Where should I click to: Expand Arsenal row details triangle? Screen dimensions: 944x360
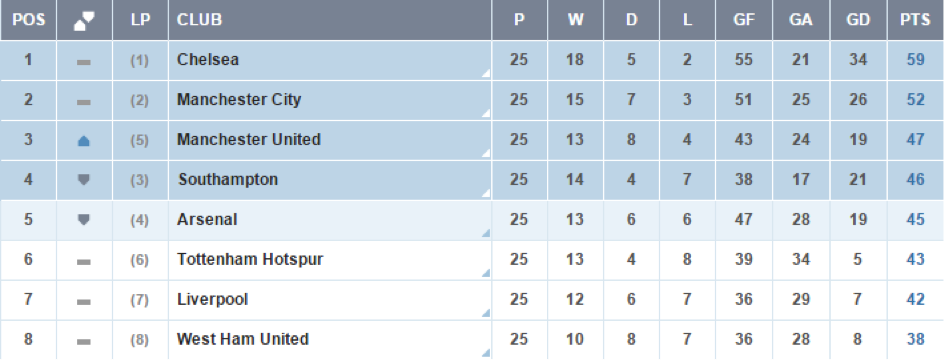tap(486, 233)
